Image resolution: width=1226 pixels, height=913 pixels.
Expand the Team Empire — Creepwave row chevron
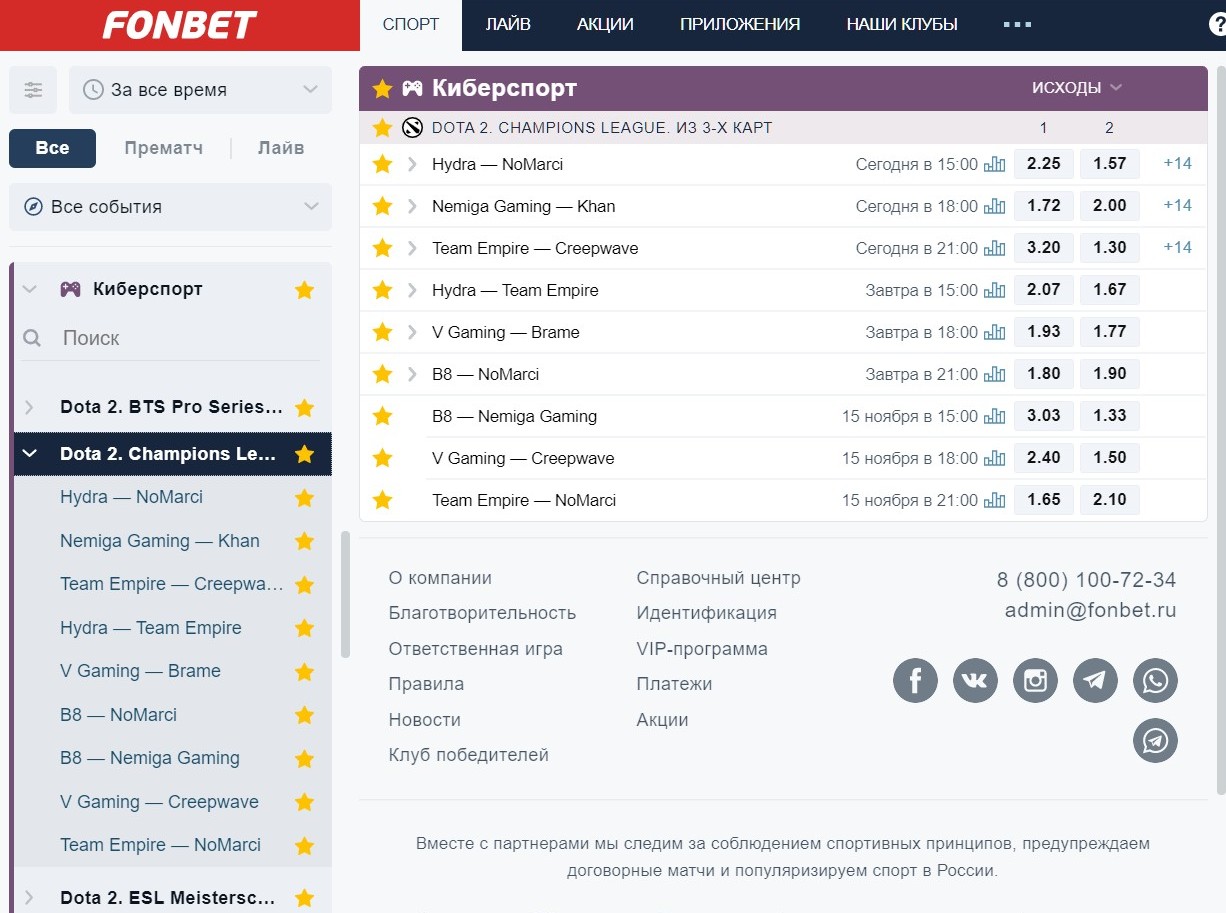pos(412,248)
